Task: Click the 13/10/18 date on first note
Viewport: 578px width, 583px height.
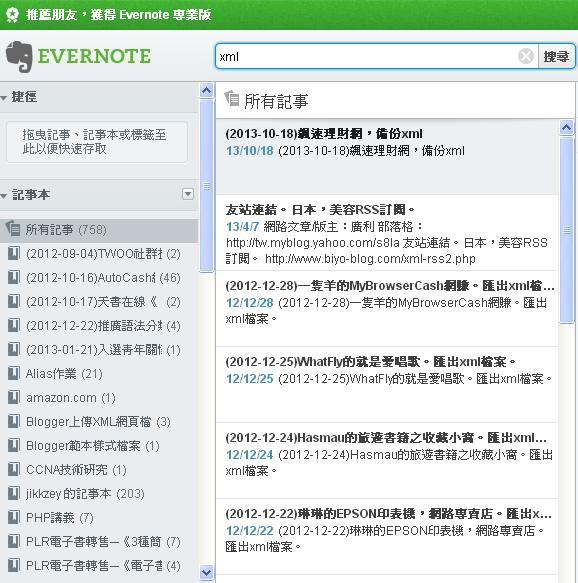Action: (250, 151)
